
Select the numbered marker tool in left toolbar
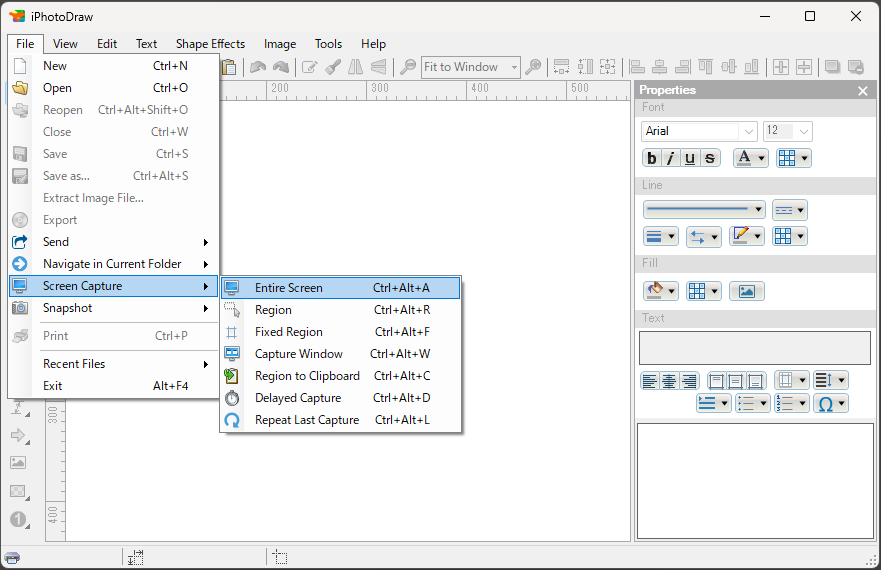point(19,519)
